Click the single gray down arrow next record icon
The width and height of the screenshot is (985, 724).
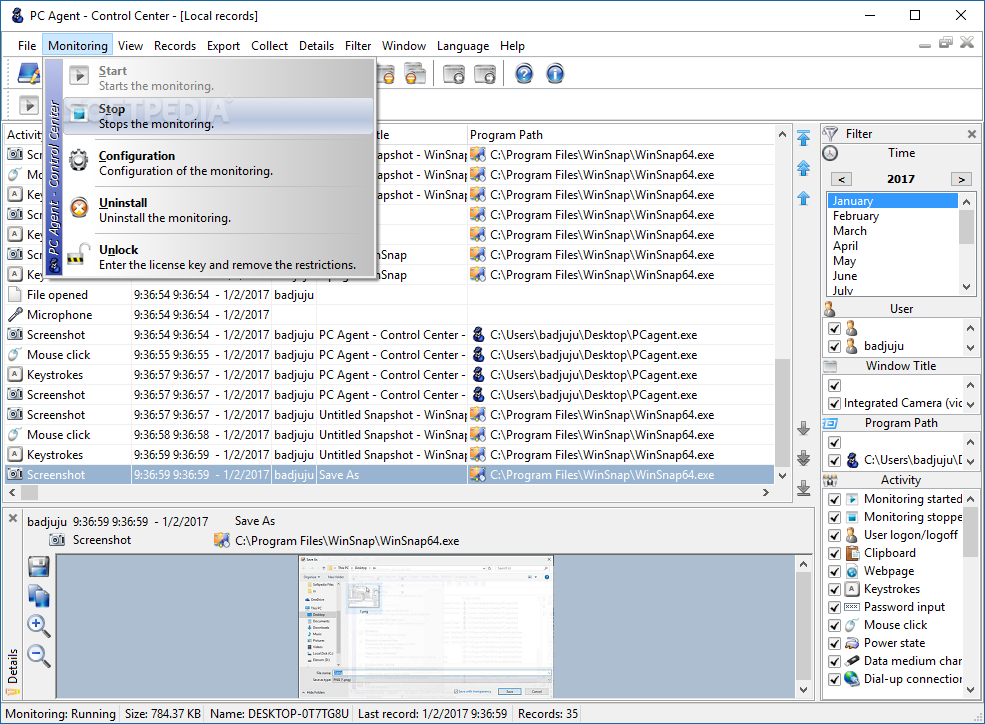(803, 428)
